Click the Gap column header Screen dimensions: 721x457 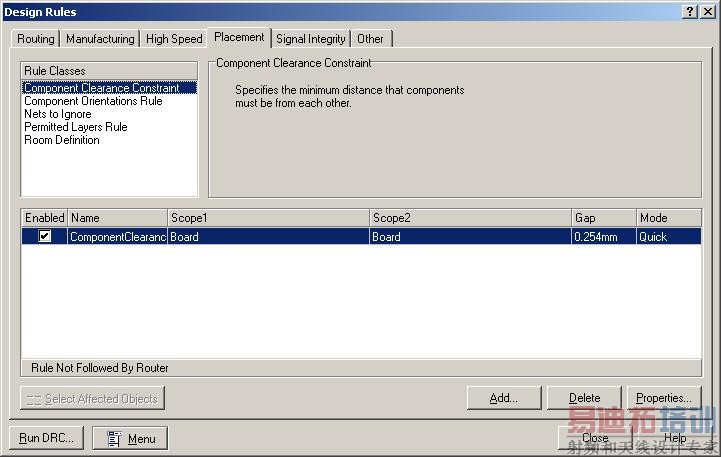[x=604, y=217]
